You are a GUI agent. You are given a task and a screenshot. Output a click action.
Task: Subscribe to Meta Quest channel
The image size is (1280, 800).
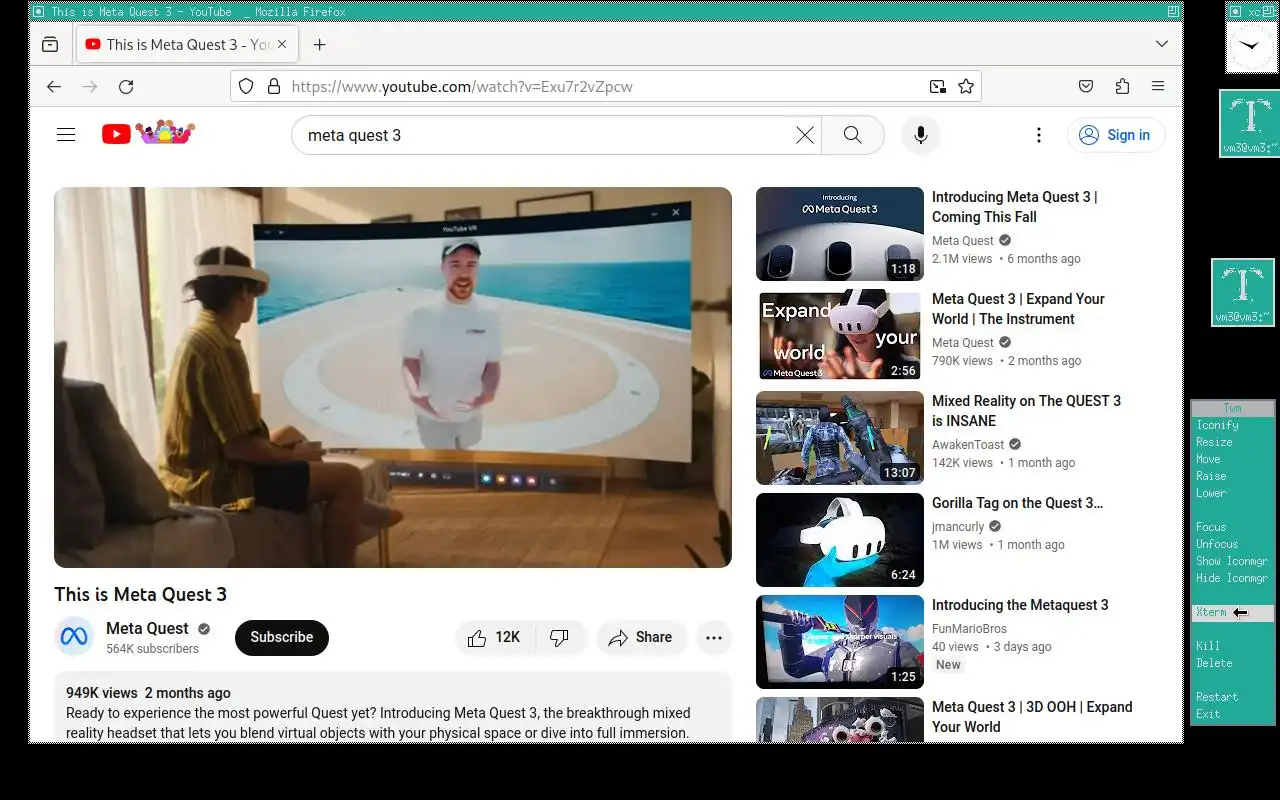(282, 637)
